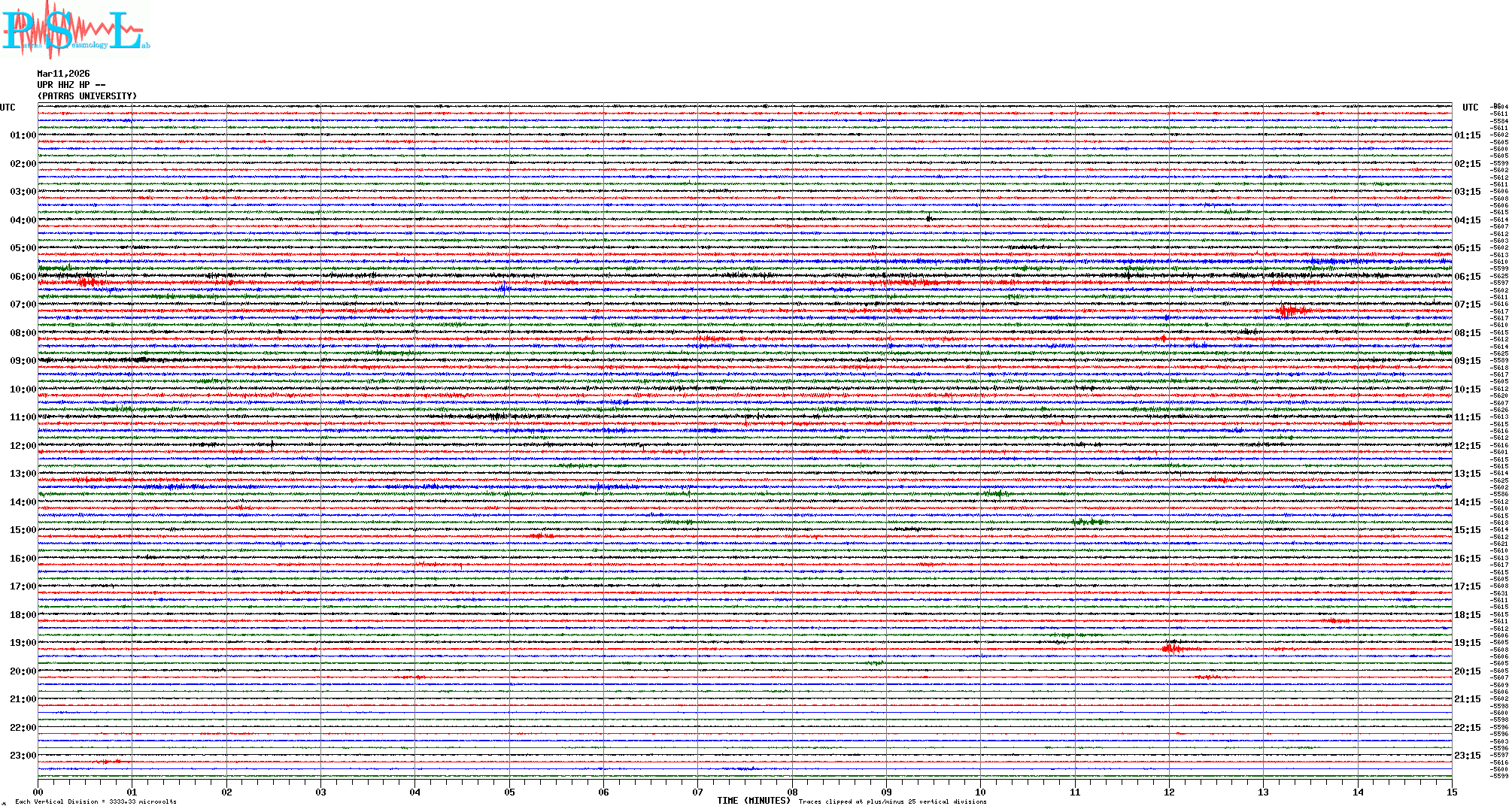Viewport: 1512px width, 812px height.
Task: Click the vertical division microvolts note
Action: pos(96,801)
